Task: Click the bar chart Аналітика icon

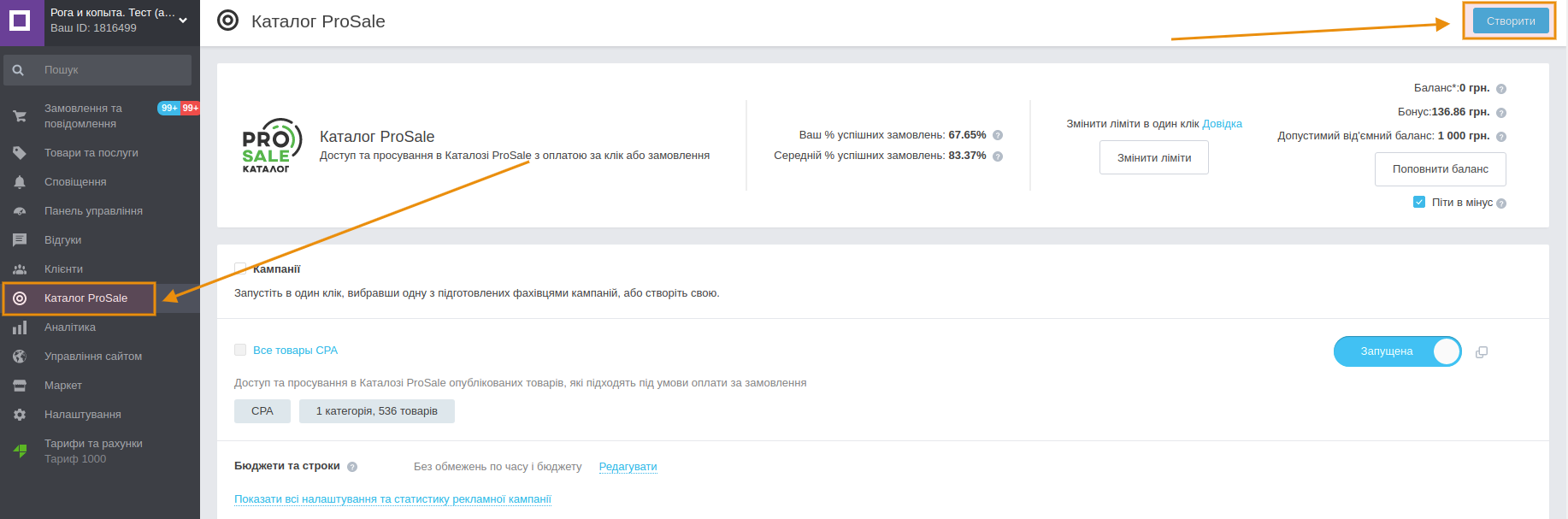Action: tap(20, 327)
